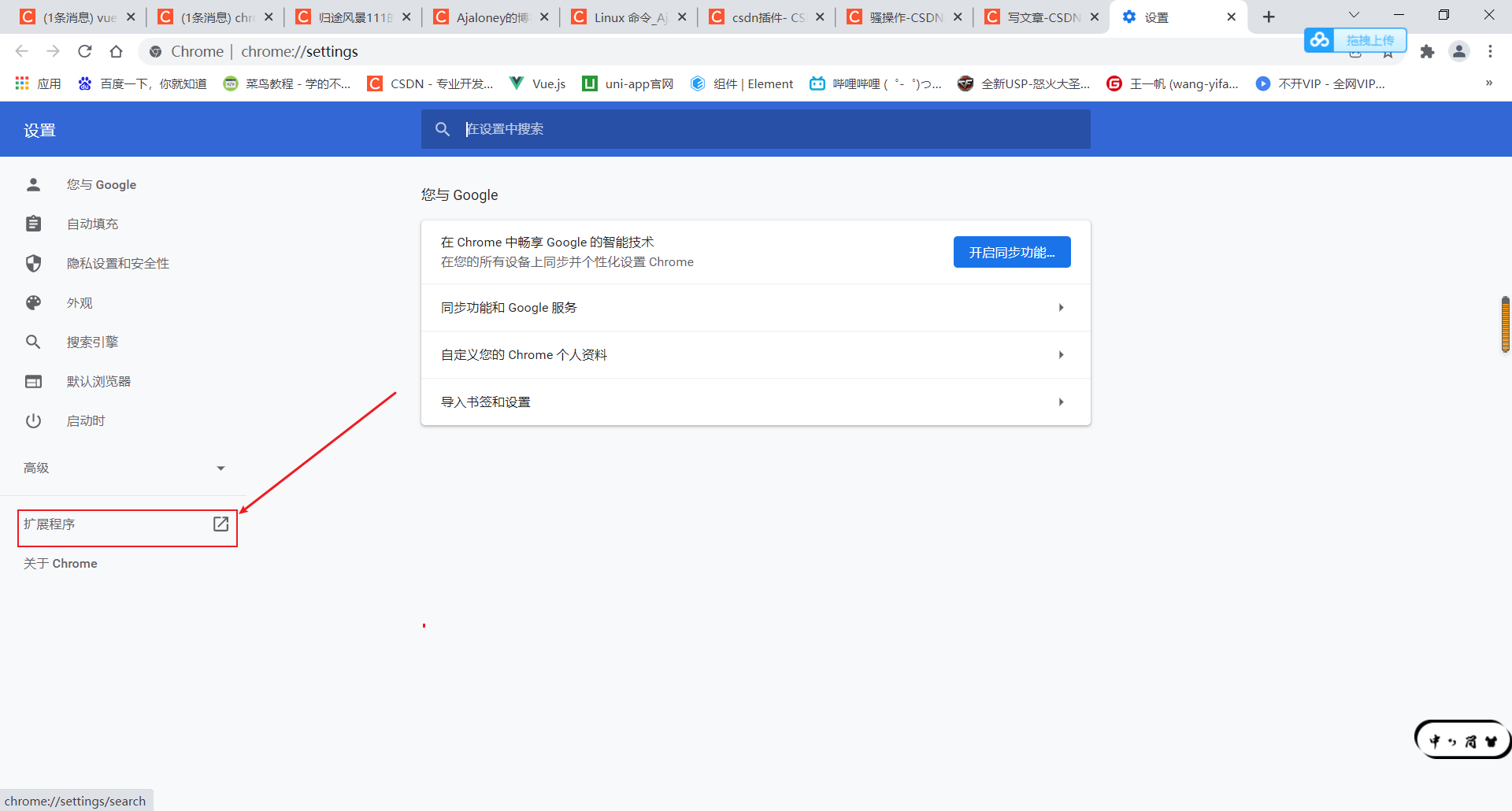Switch to the 归途风景 tab

(x=352, y=17)
